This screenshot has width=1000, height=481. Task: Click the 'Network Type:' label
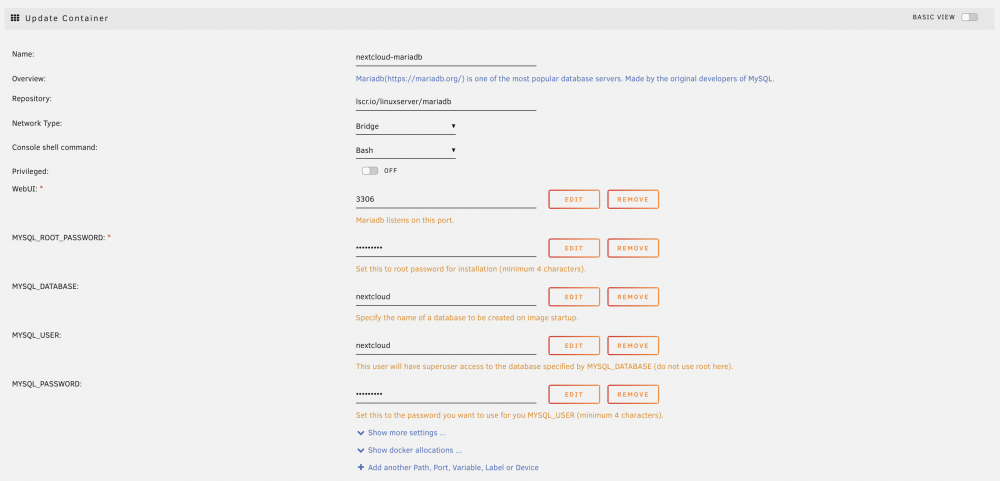click(37, 123)
